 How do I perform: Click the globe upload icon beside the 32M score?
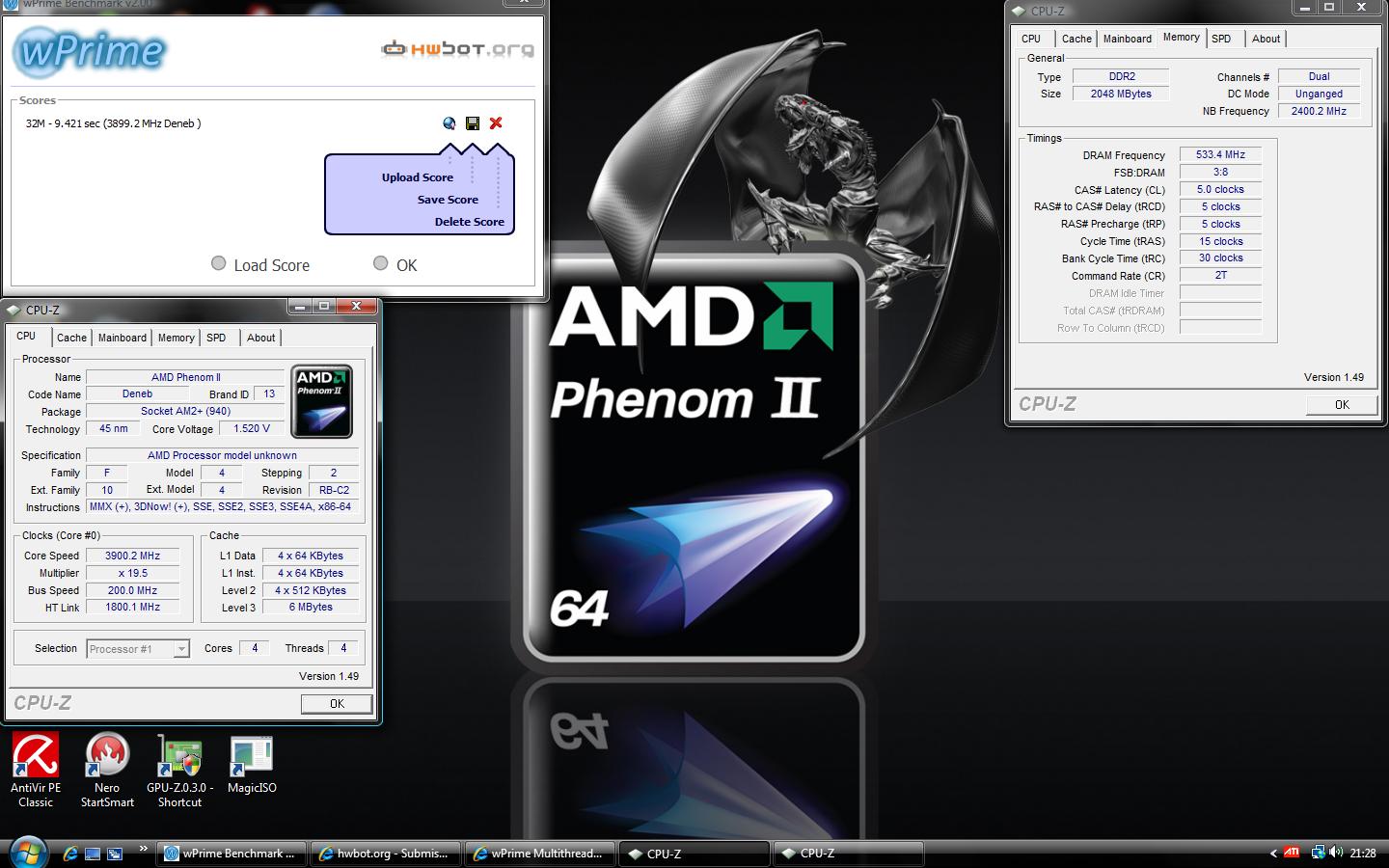pyautogui.click(x=449, y=123)
